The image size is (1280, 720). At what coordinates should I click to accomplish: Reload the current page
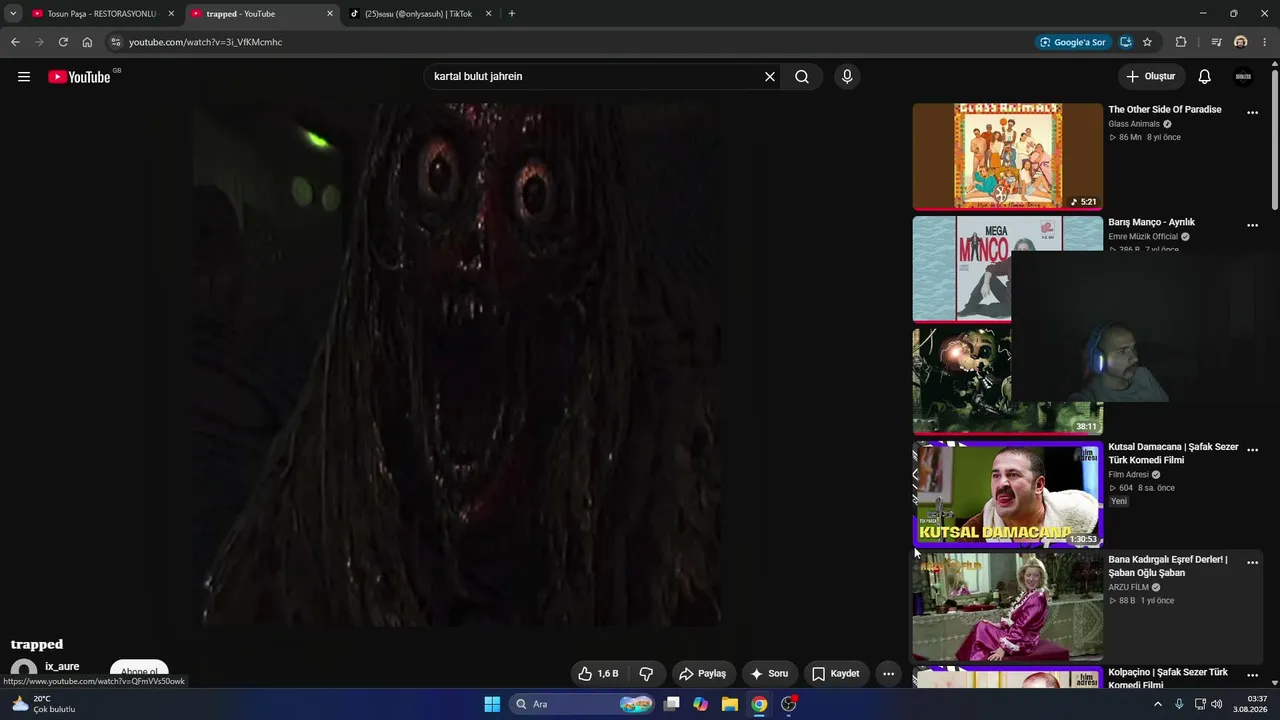[63, 42]
